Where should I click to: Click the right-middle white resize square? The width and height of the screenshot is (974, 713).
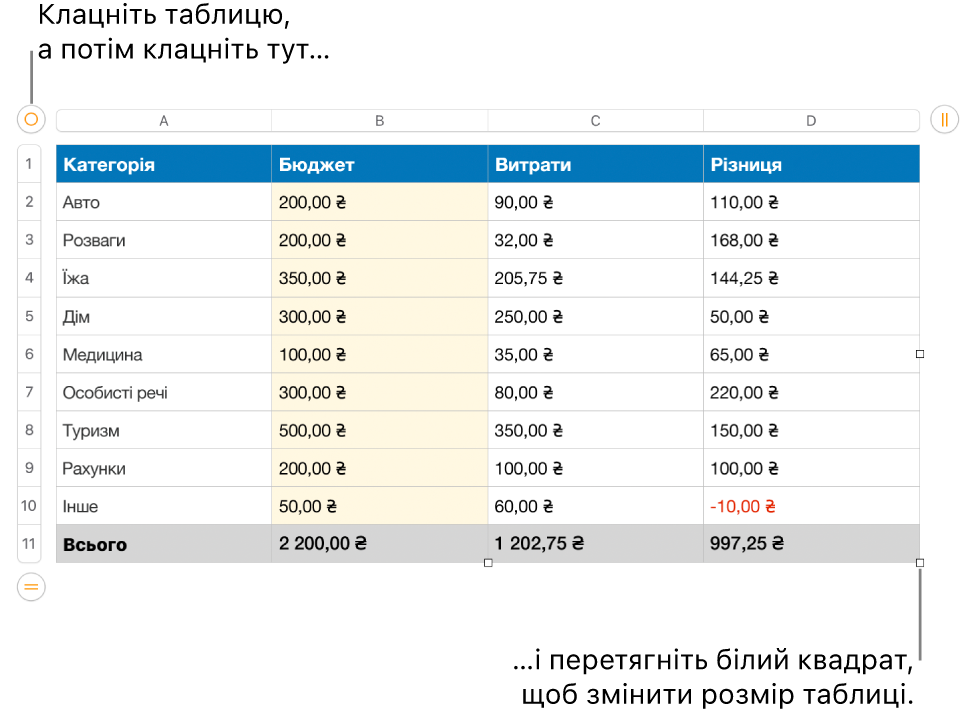point(920,354)
